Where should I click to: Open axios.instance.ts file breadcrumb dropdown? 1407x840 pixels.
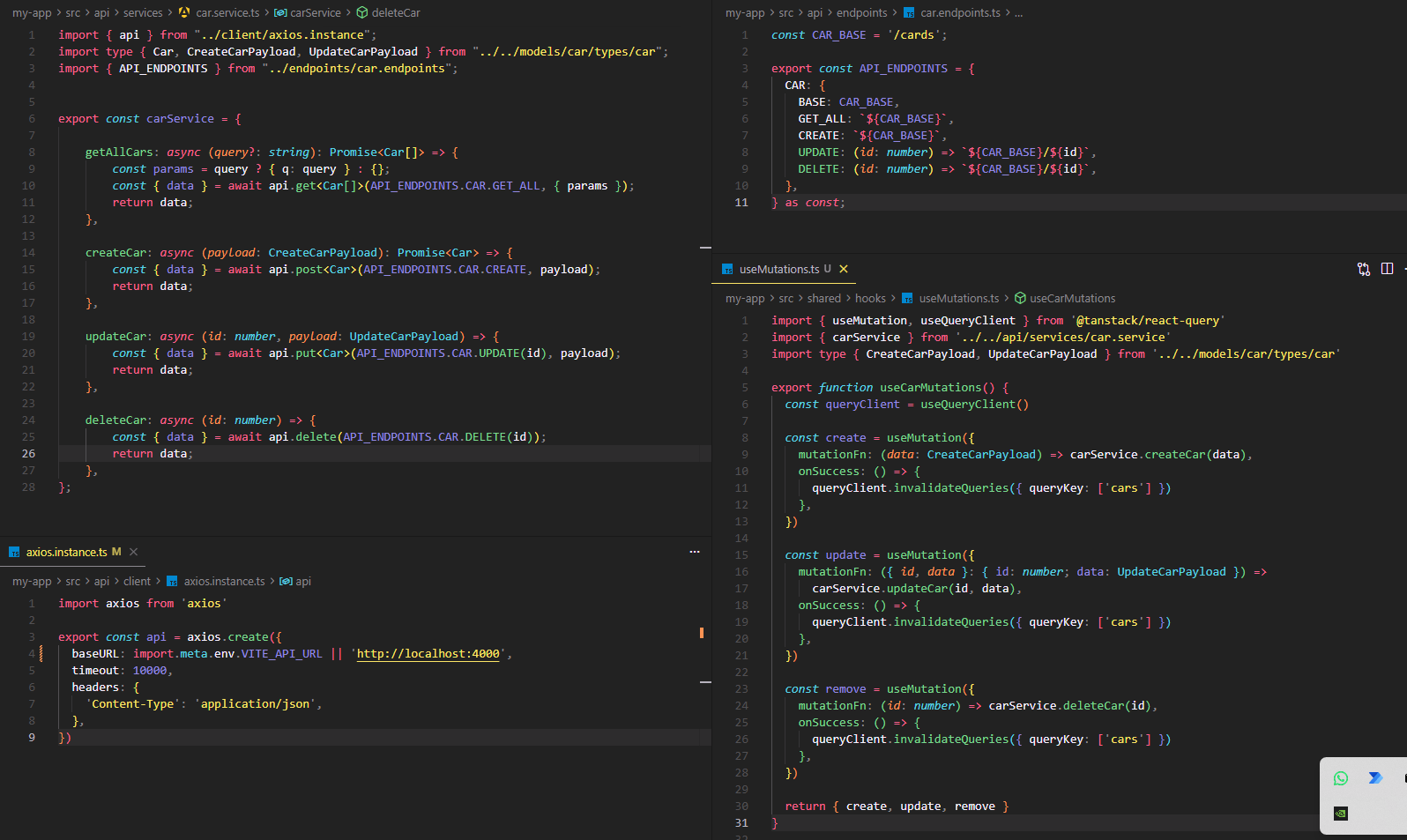[x=224, y=581]
